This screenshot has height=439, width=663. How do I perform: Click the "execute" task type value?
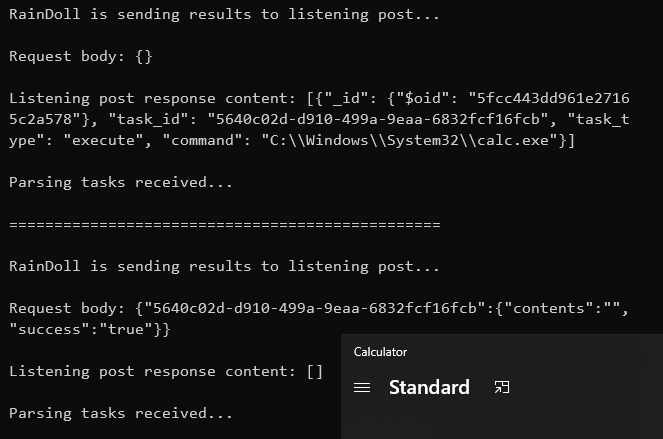pyautogui.click(x=103, y=140)
